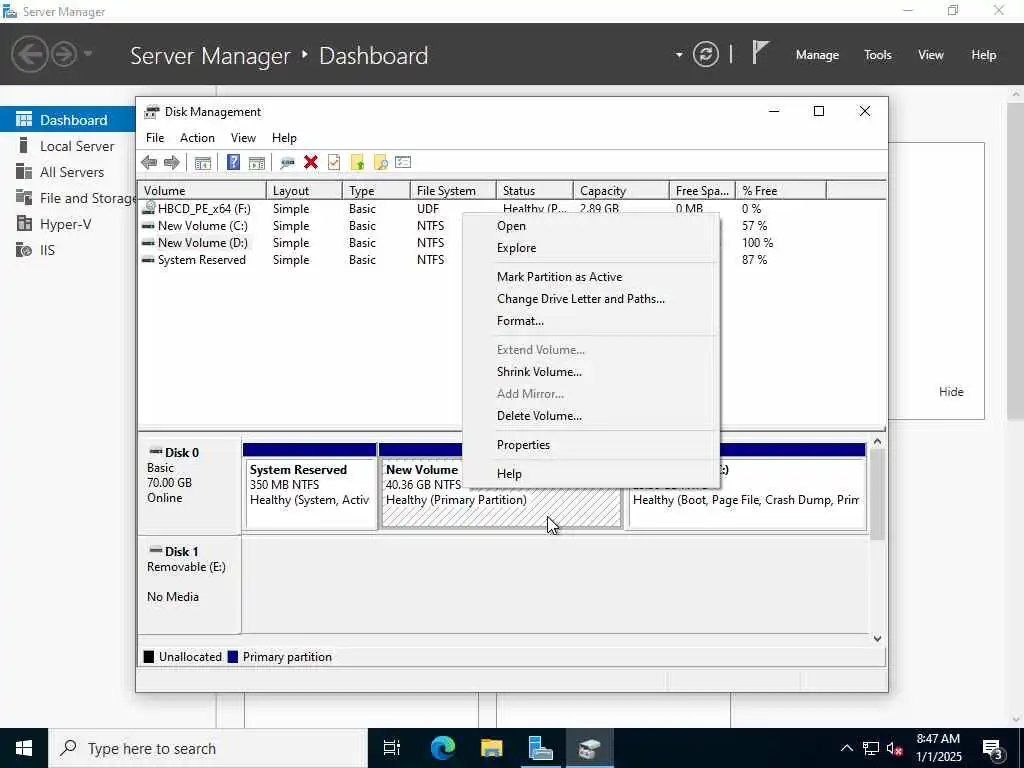The width and height of the screenshot is (1024, 768).
Task: Click the Show/Hide Console Tree toolbar icon
Action: pos(202,163)
